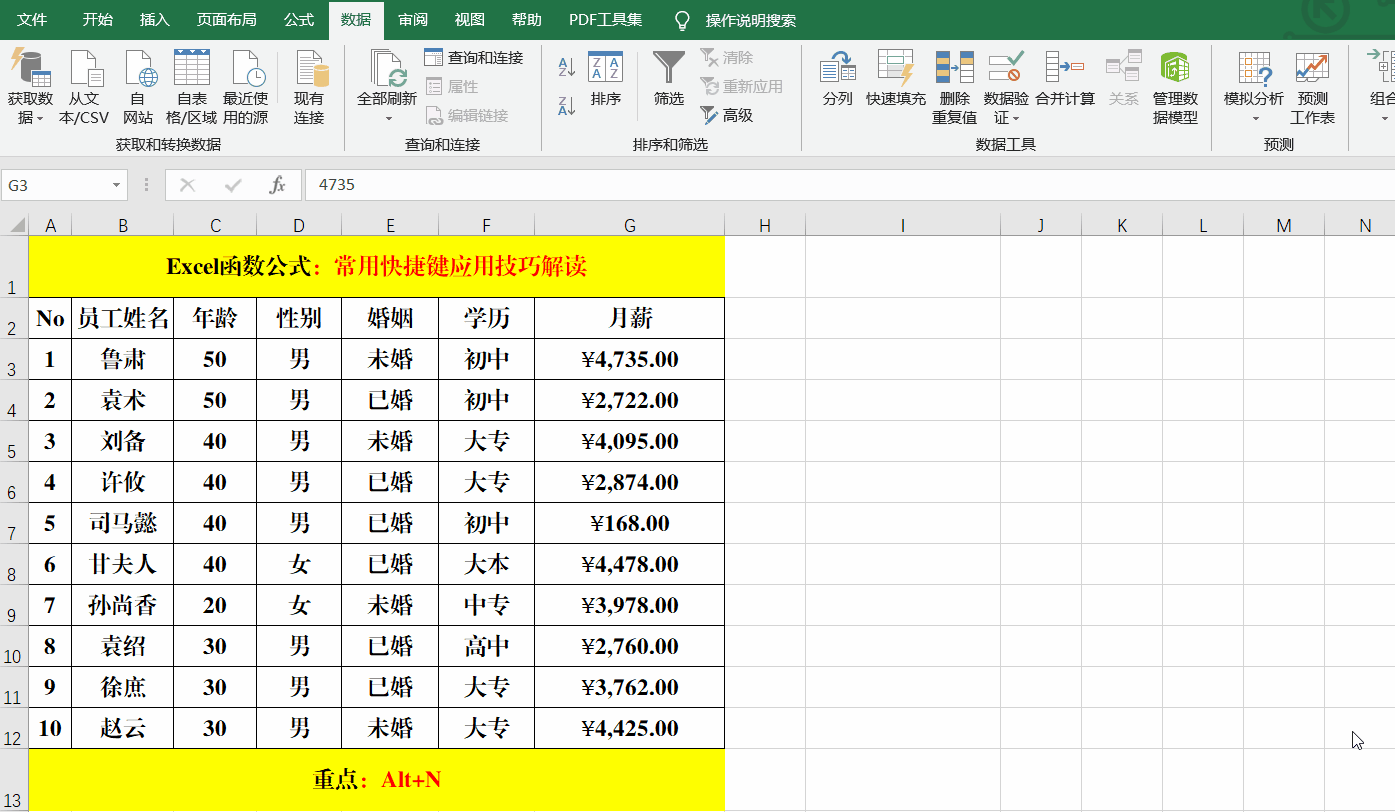The width and height of the screenshot is (1395, 812).
Task: Expand the 数据验证 dropdown arrow
Action: [1016, 119]
